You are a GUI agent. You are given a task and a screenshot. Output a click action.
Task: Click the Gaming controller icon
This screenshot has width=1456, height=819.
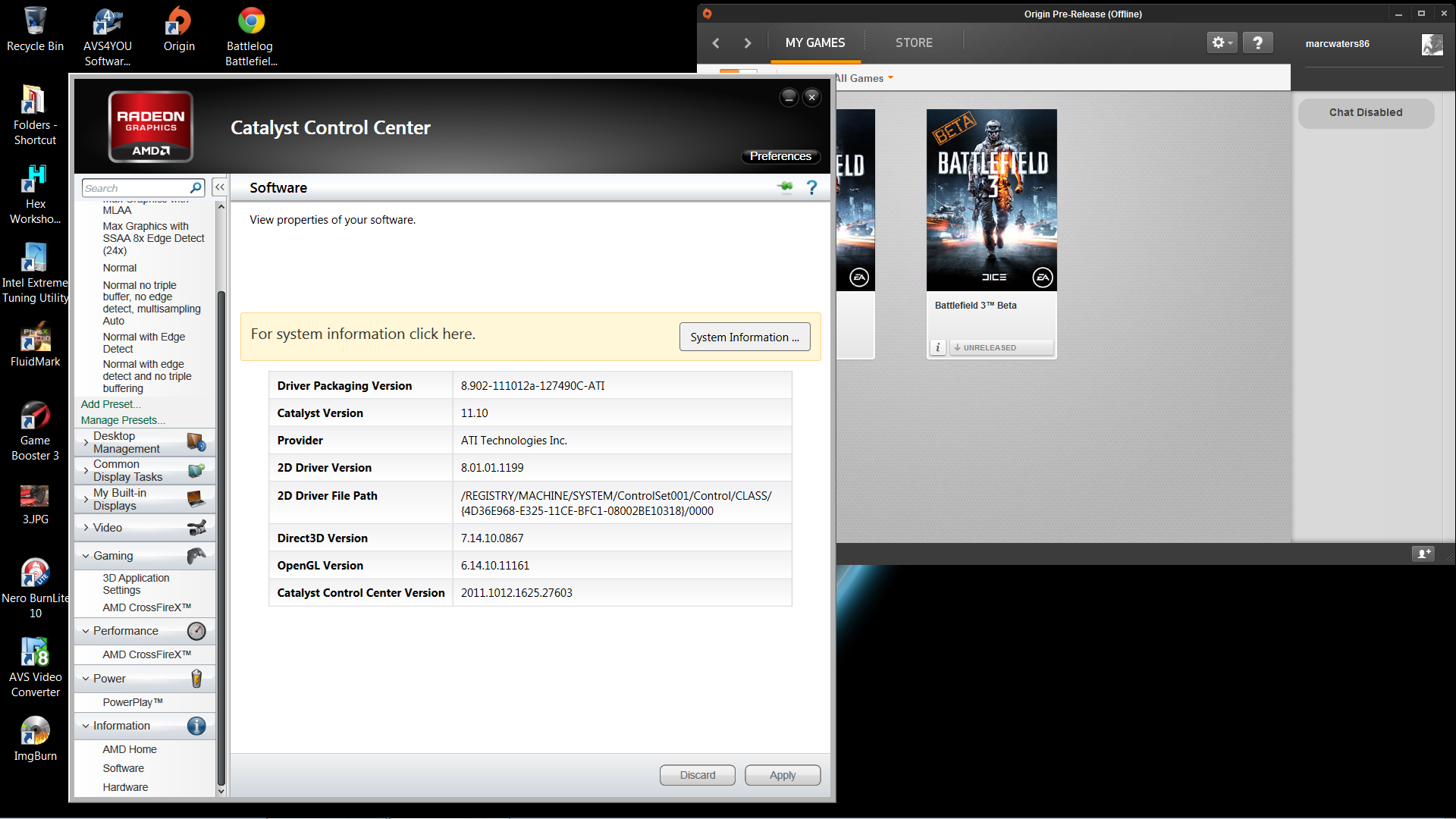click(x=196, y=556)
